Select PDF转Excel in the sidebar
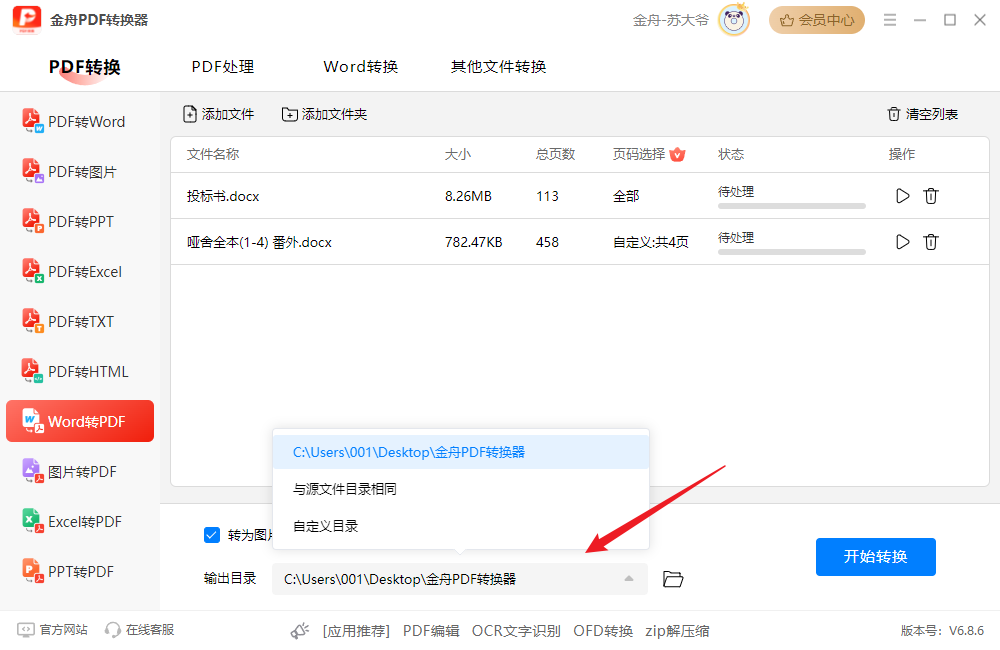Image resolution: width=1000 pixels, height=650 pixels. tap(80, 271)
